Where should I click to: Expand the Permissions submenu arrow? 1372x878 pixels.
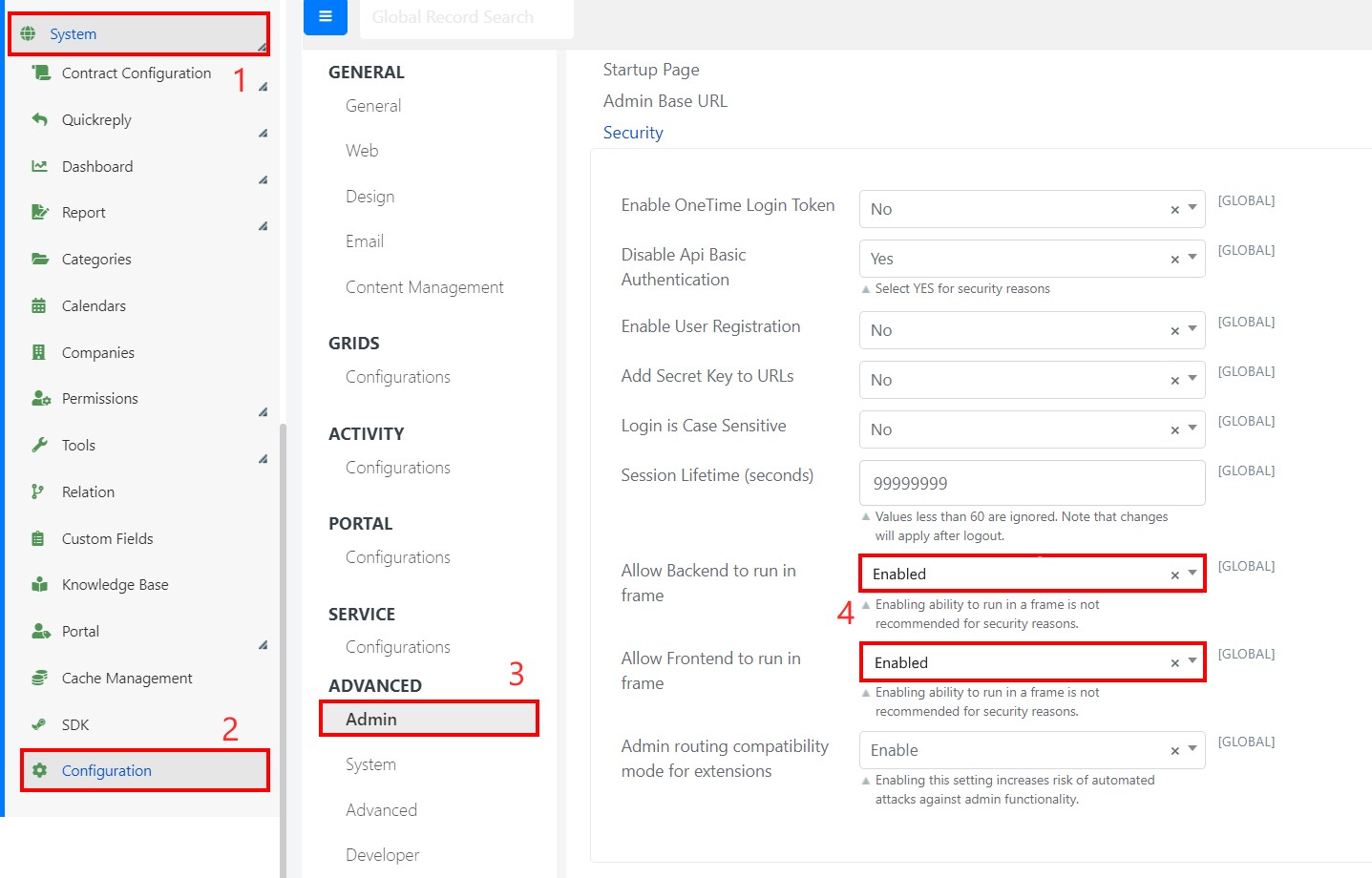point(263,412)
